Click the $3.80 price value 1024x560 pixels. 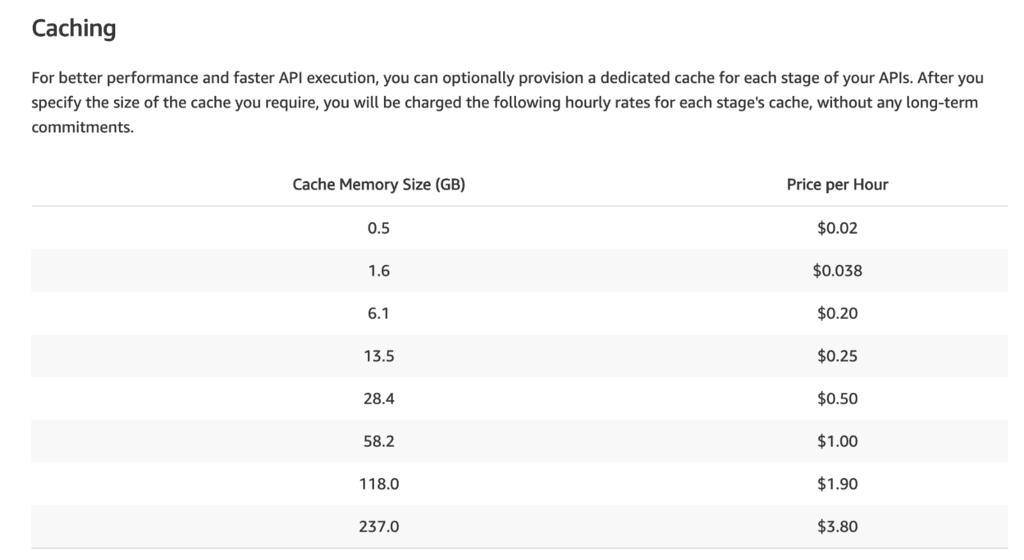837,526
